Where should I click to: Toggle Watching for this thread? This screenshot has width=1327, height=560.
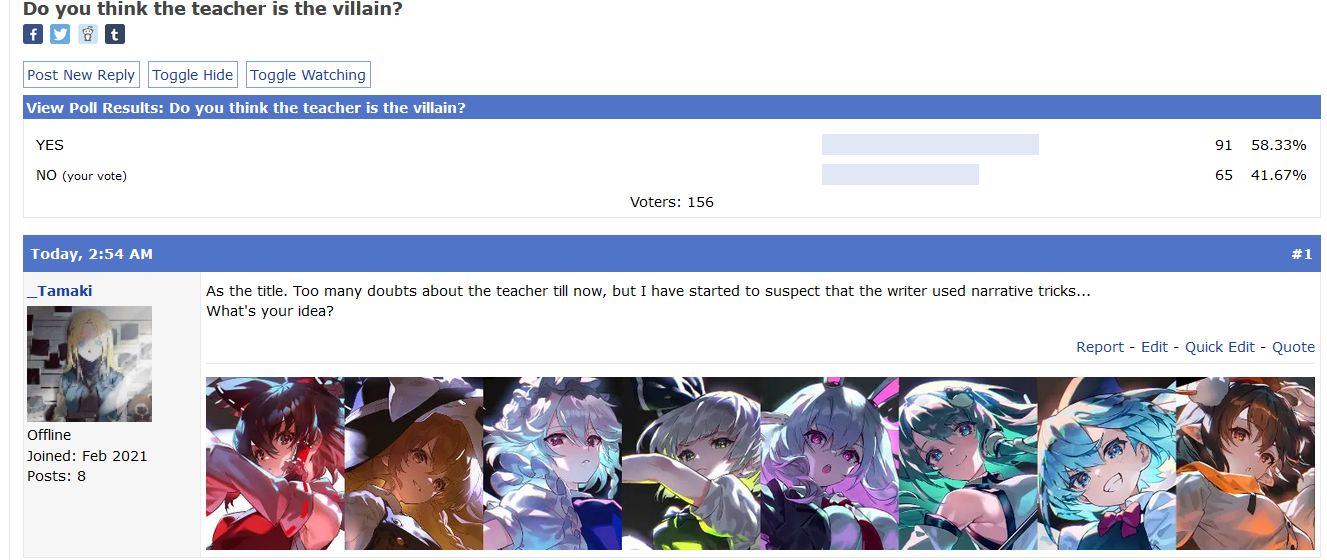tap(308, 75)
